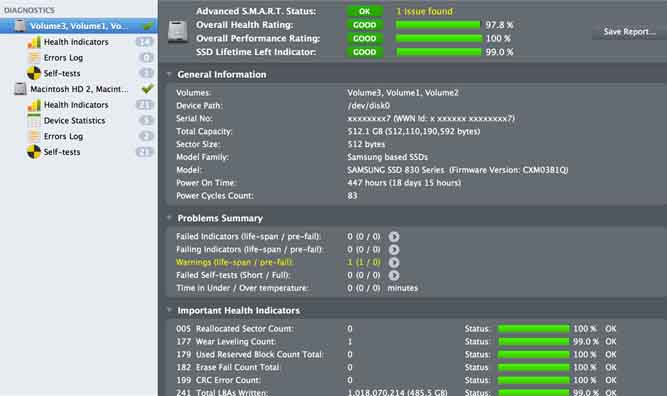The height and width of the screenshot is (396, 667).
Task: Click the OK badge for S.M.A.R.T. Status
Action: (x=365, y=11)
